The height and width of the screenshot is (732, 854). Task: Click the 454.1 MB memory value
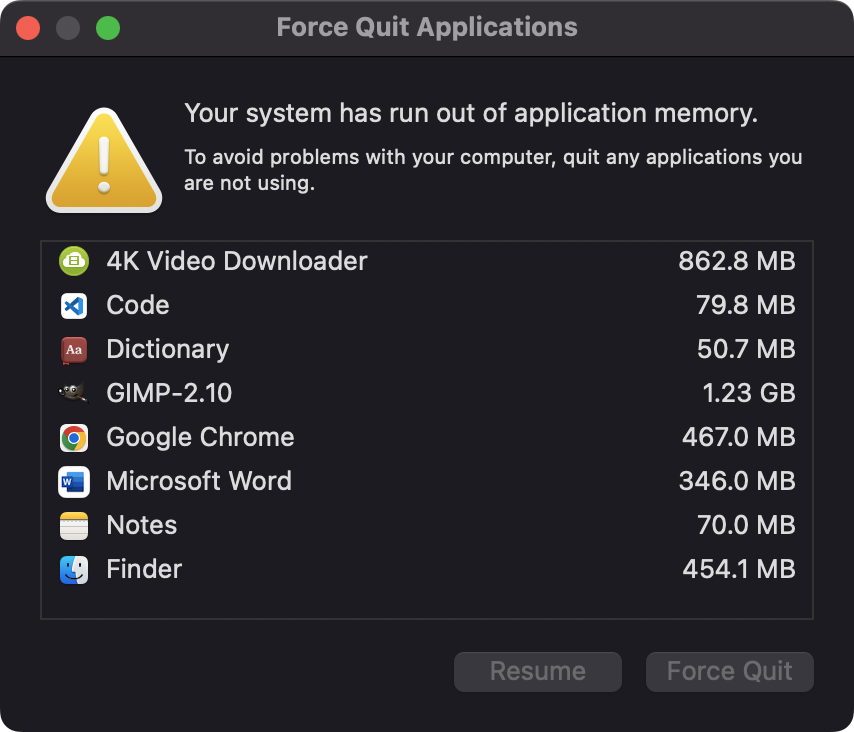pos(739,569)
